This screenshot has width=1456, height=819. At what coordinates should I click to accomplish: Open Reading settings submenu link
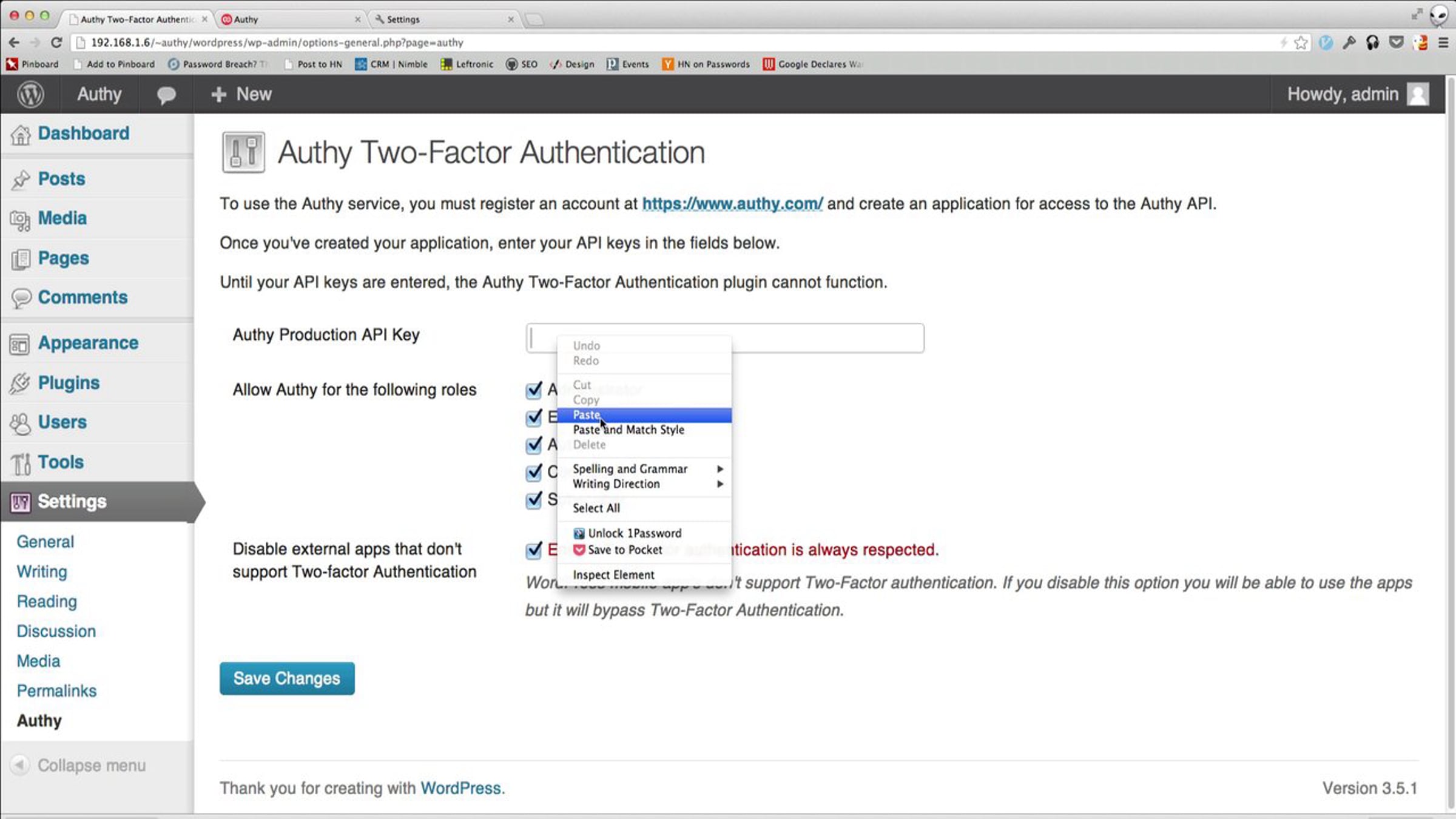[47, 601]
